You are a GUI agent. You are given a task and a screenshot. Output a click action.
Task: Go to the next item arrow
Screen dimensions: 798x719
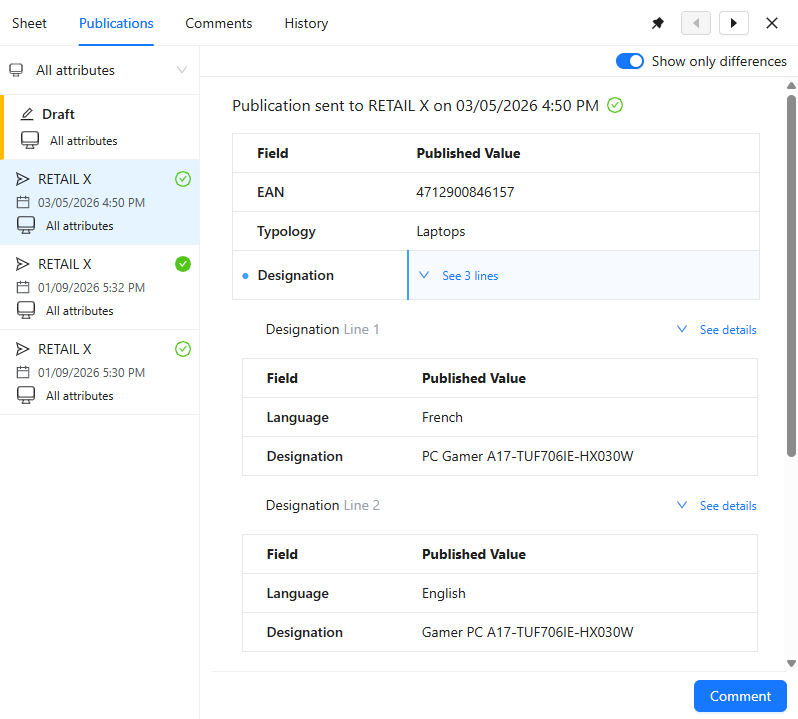tap(734, 23)
